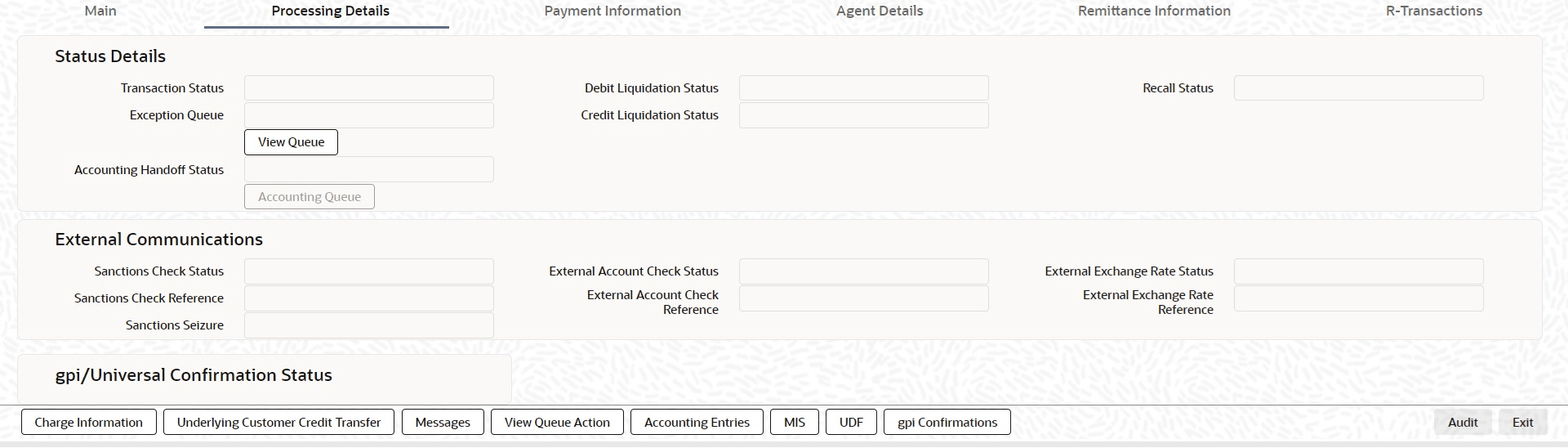The height and width of the screenshot is (448, 1568).
Task: Focus the Sanctions Check Reference field
Action: pyautogui.click(x=368, y=298)
